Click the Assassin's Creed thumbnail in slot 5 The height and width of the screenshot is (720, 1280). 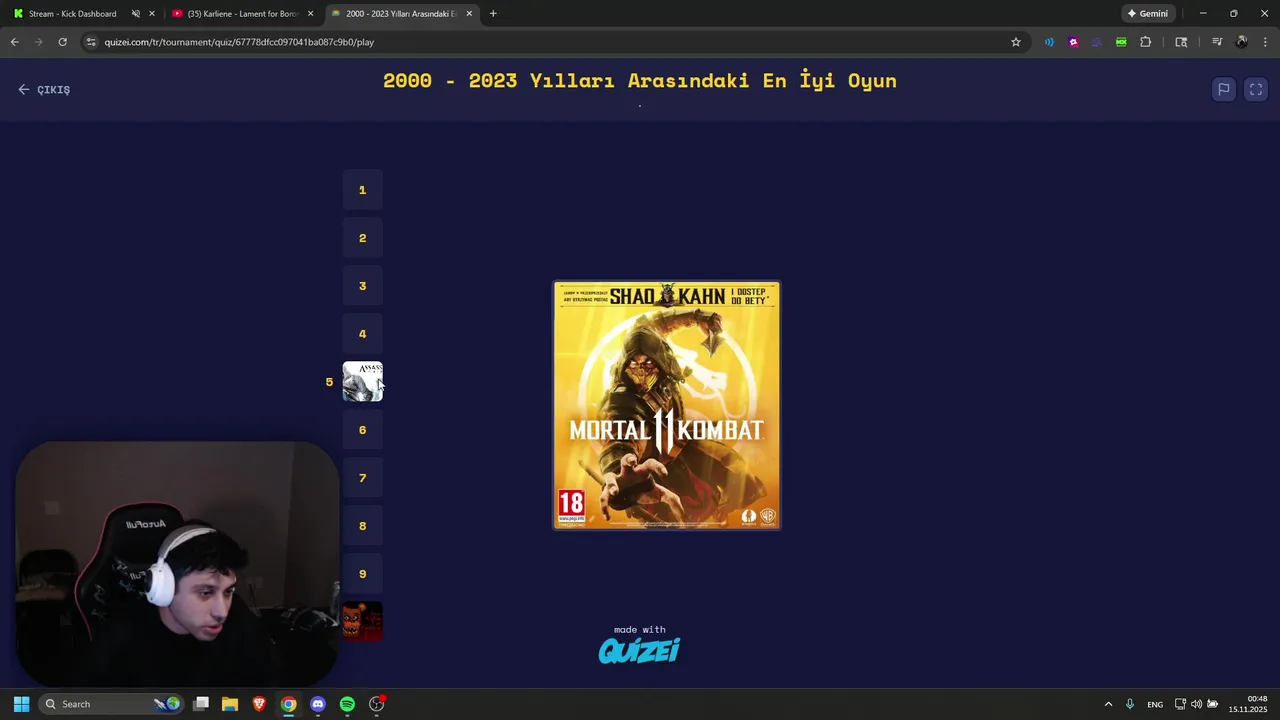(363, 382)
